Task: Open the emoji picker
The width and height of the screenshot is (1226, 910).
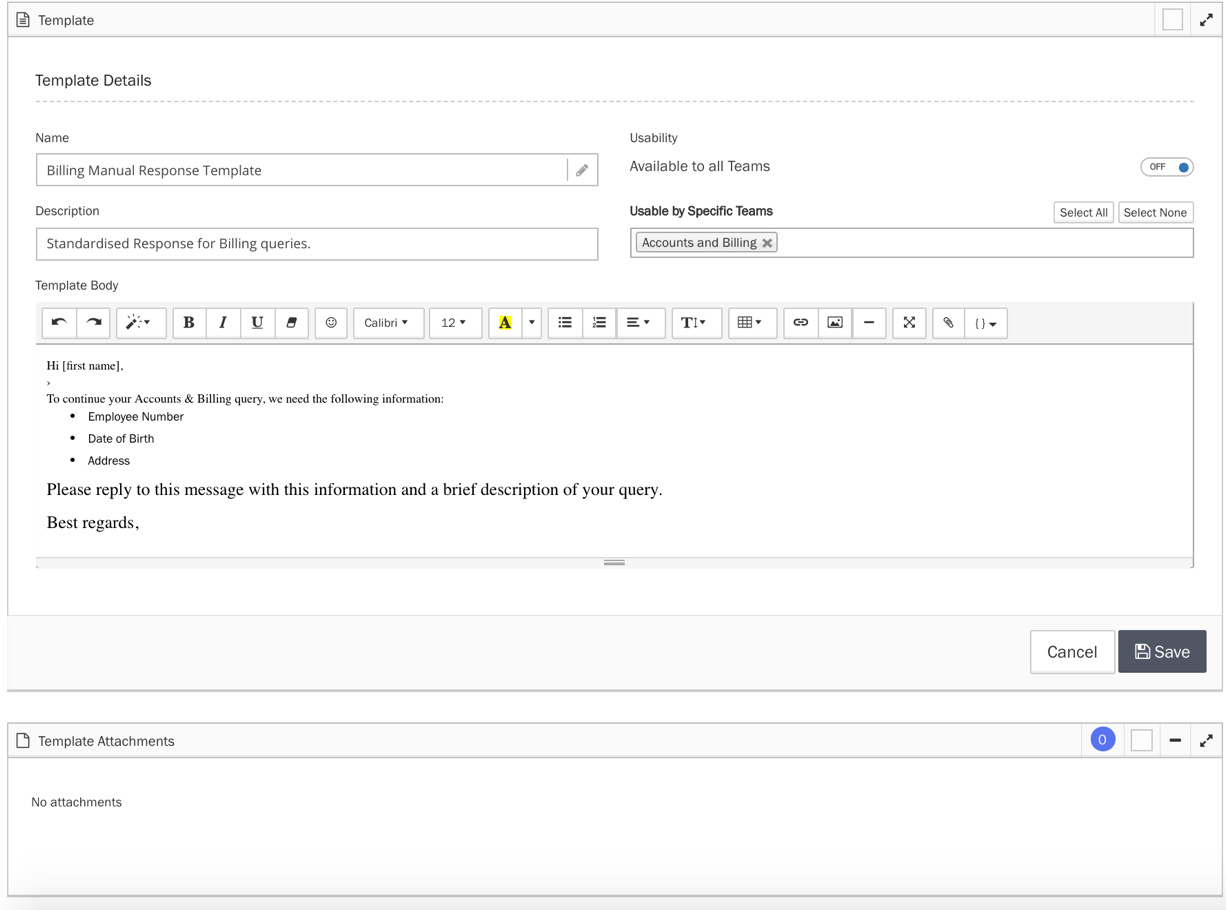Action: (331, 323)
